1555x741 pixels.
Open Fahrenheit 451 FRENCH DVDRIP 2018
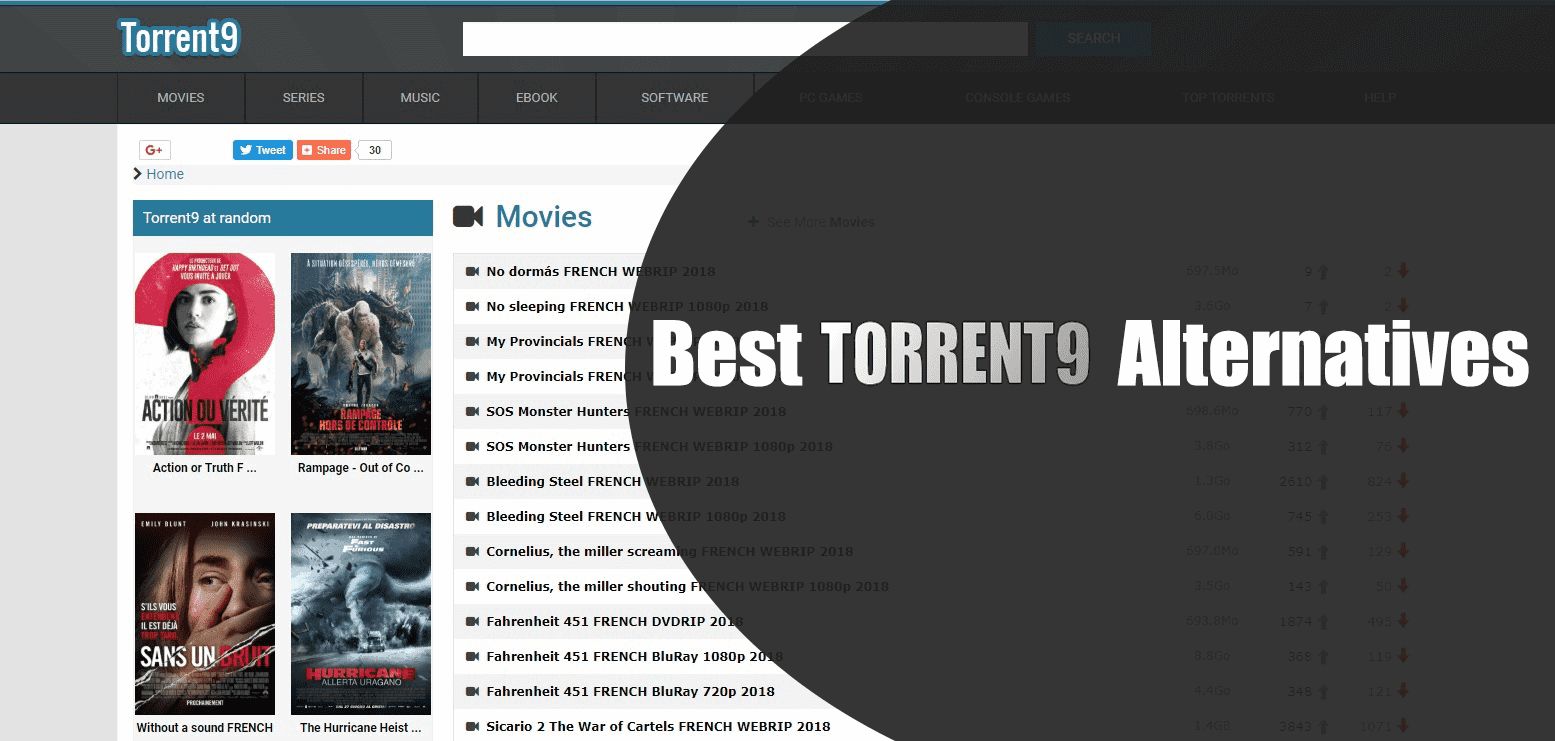pyautogui.click(x=615, y=621)
